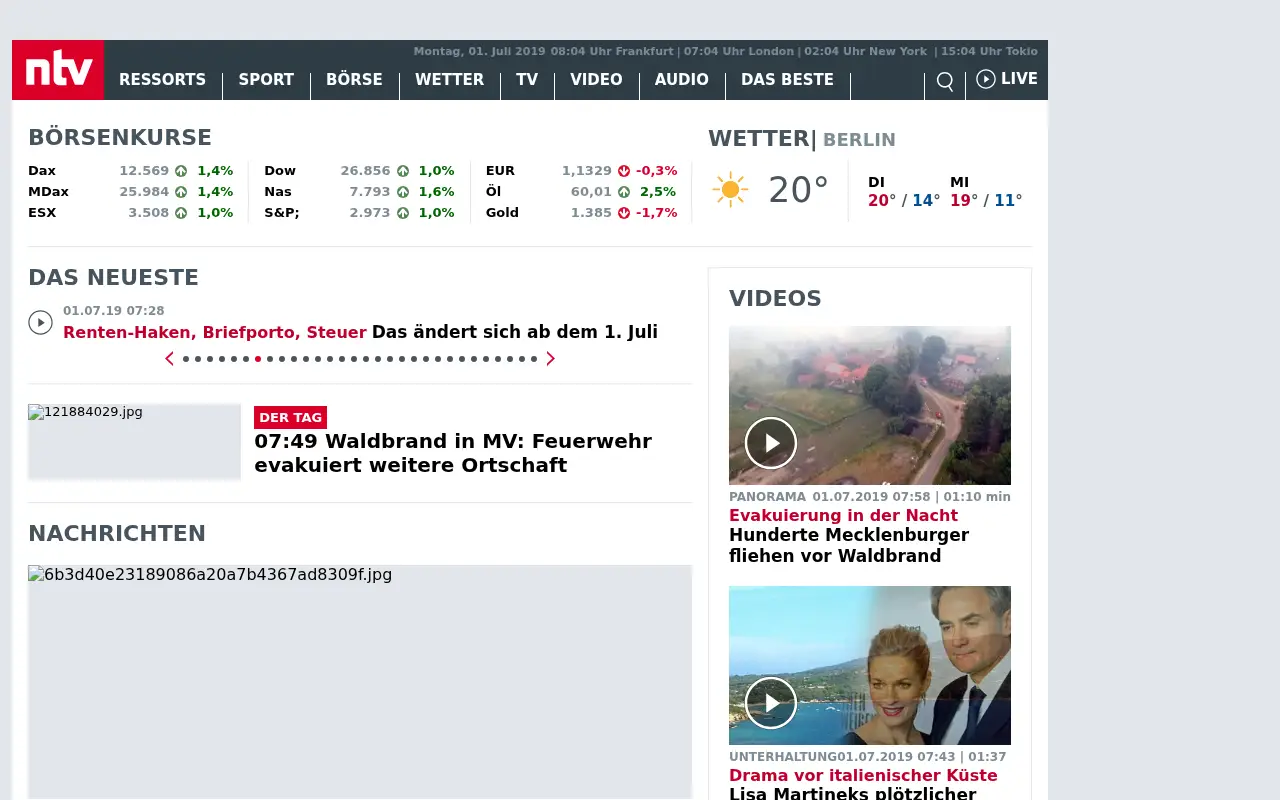Click the Gold down-arrow indicator
The height and width of the screenshot is (800, 1280).
(x=624, y=213)
